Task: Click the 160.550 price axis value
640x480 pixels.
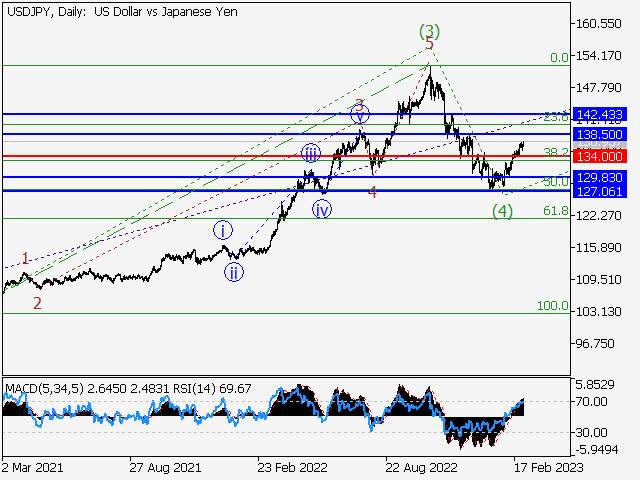Action: pos(598,24)
